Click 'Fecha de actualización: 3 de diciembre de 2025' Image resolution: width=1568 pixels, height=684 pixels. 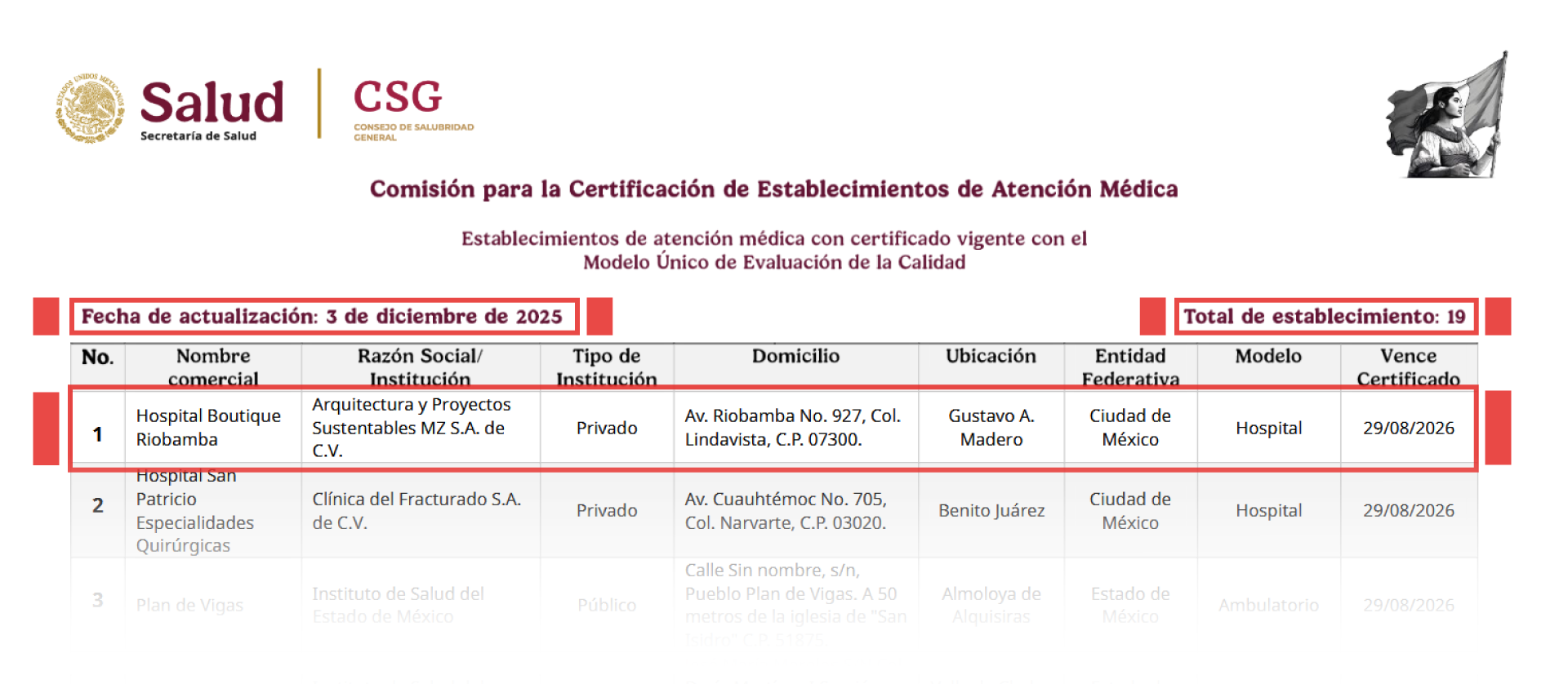[x=322, y=317]
